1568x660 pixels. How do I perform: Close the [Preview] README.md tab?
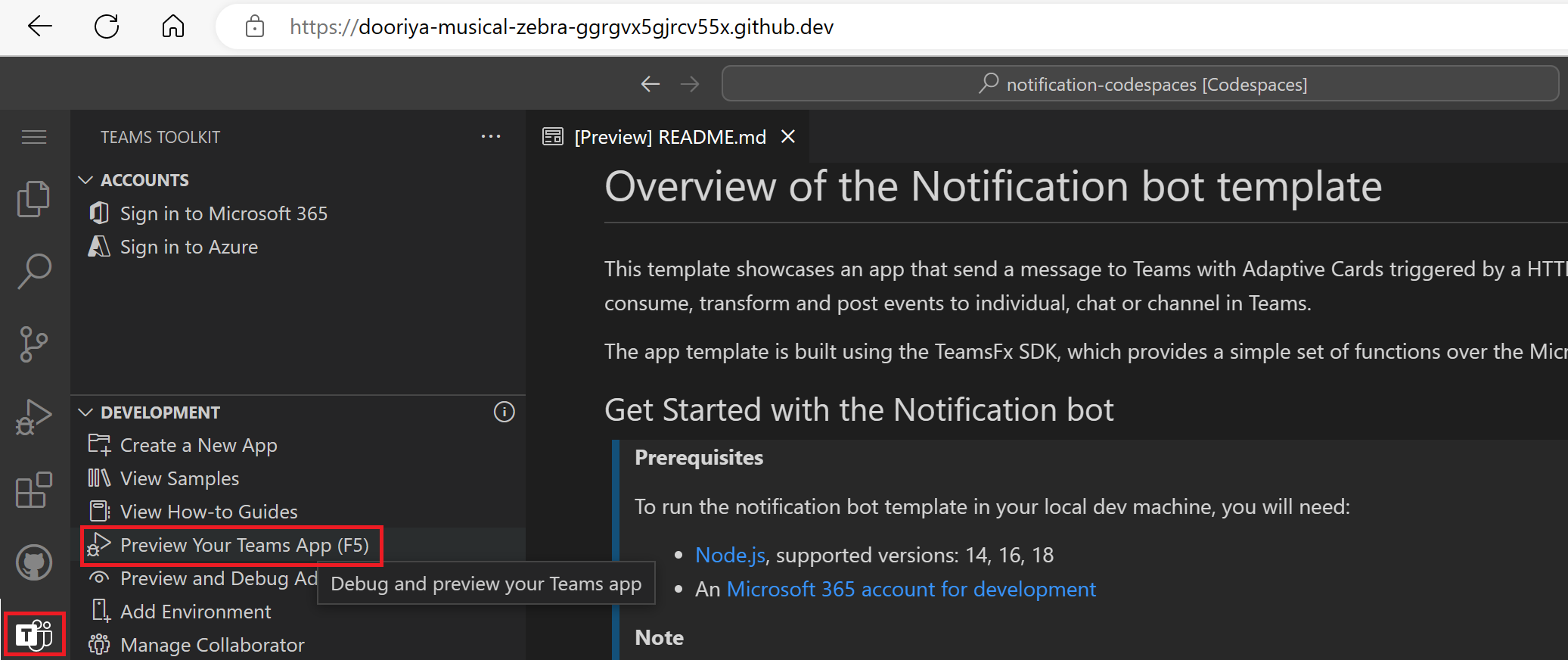click(788, 136)
